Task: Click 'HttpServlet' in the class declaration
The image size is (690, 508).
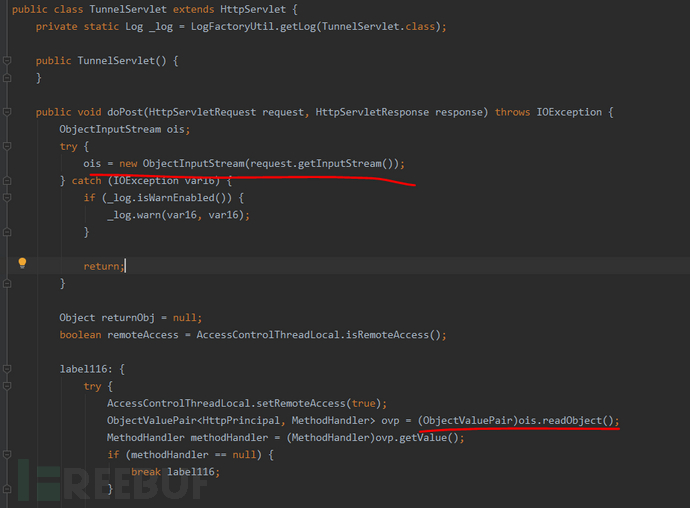Action: 253,9
